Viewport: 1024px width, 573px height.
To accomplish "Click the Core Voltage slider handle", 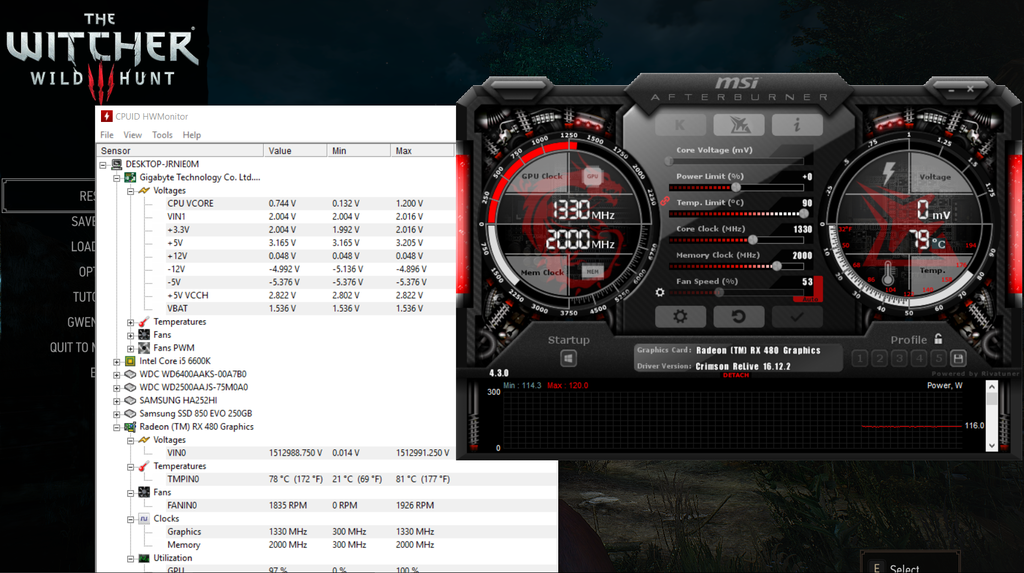I will click(669, 161).
